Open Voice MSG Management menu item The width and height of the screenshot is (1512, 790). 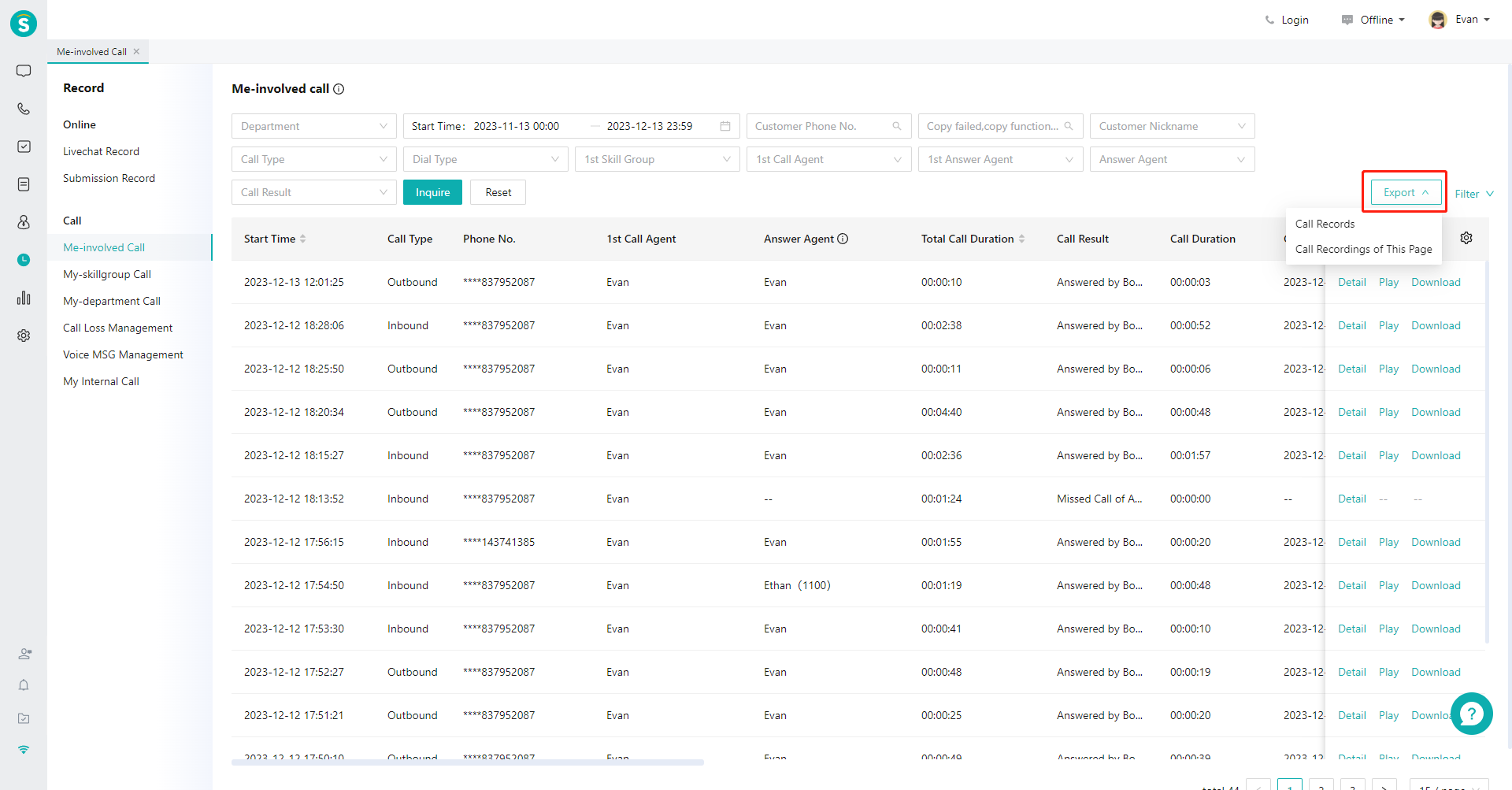[123, 354]
